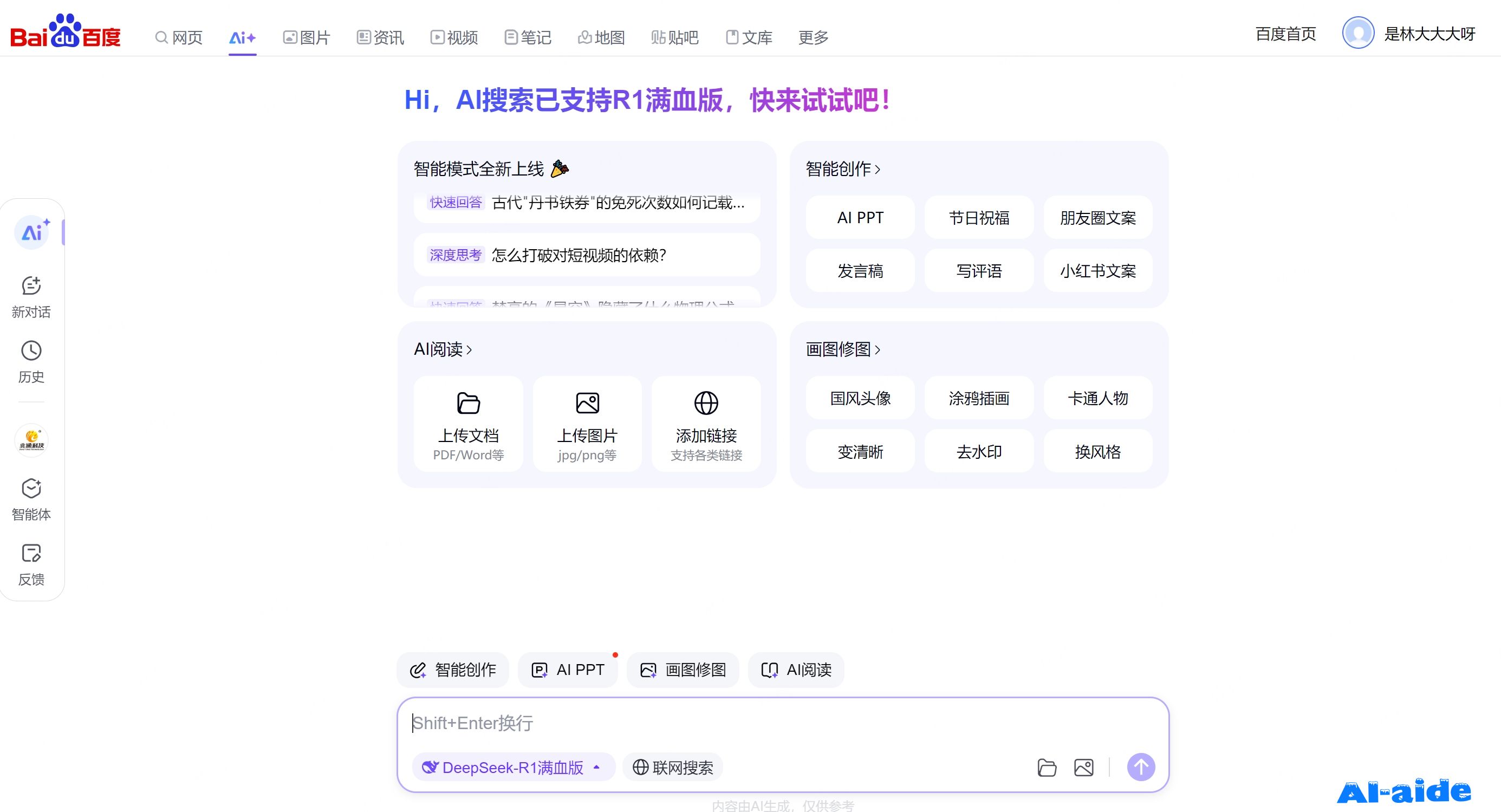
Task: Focus the Shift+Enter换行 chat input
Action: coord(783,723)
